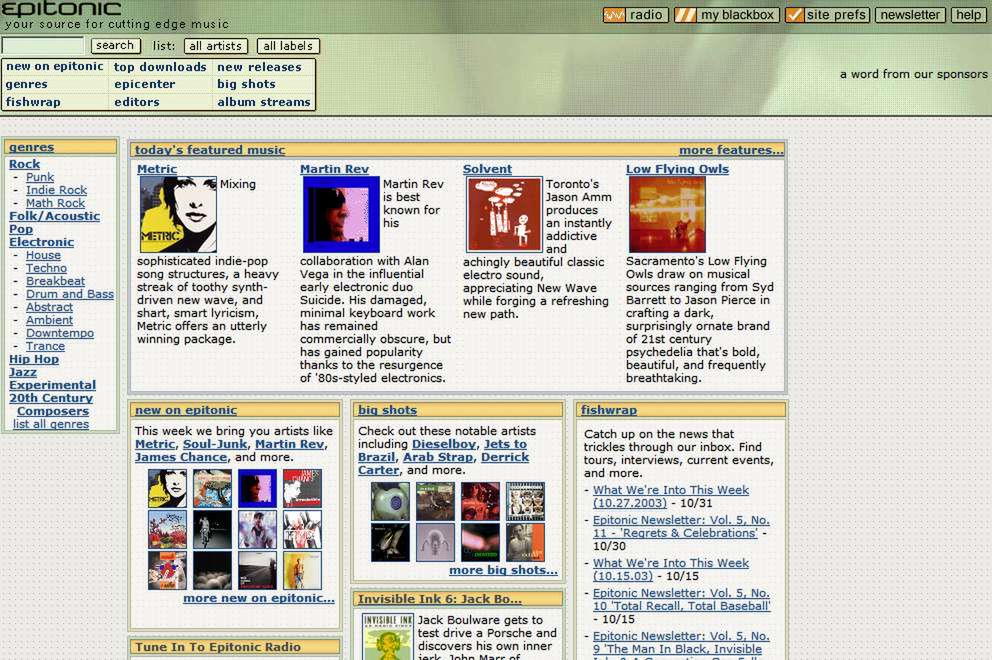The height and width of the screenshot is (660, 992).
Task: Select the Math Rock genre
Action: [x=55, y=203]
